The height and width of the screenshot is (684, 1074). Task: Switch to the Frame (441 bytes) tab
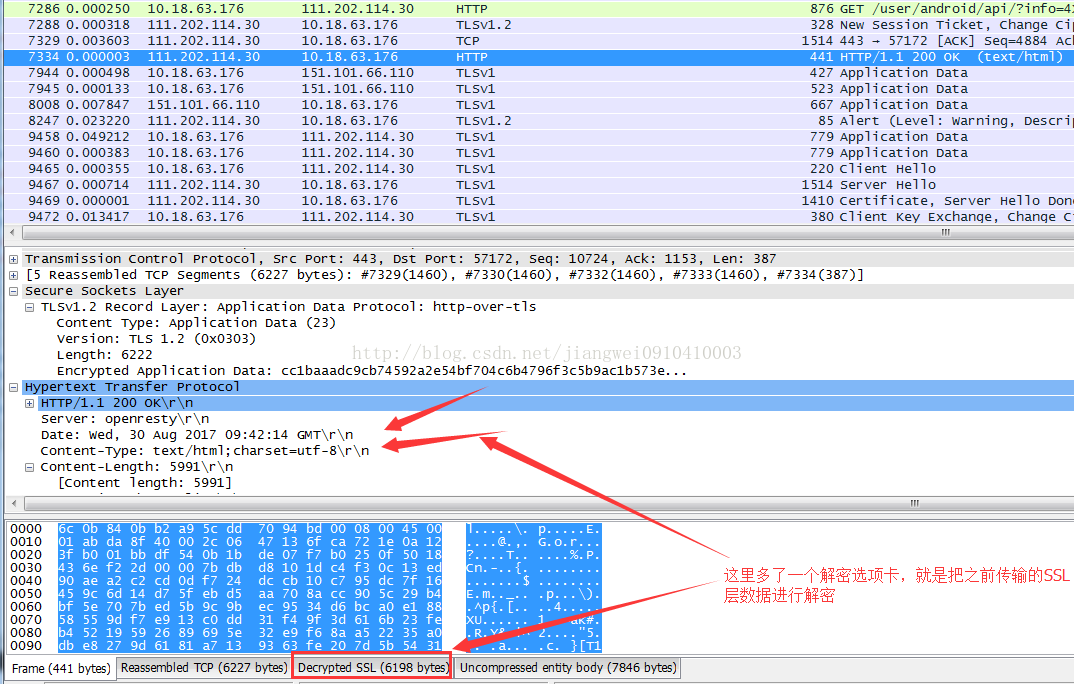pos(60,668)
